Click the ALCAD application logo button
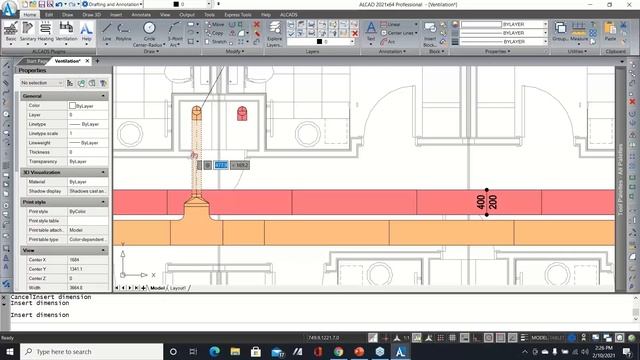640x360 pixels. [x=9, y=8]
